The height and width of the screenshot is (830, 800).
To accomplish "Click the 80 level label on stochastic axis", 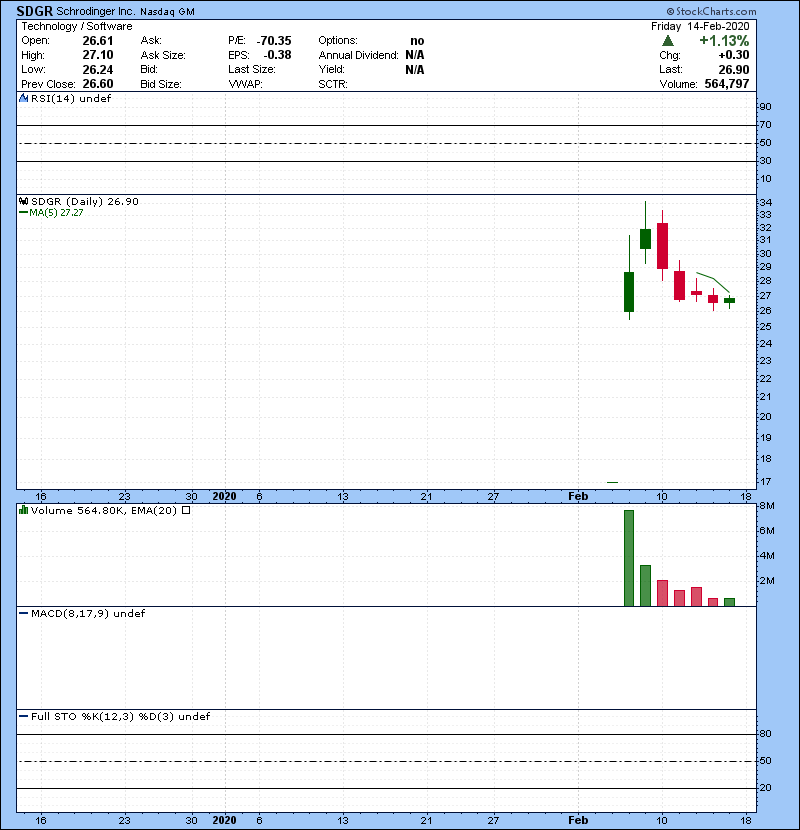I will tap(766, 734).
